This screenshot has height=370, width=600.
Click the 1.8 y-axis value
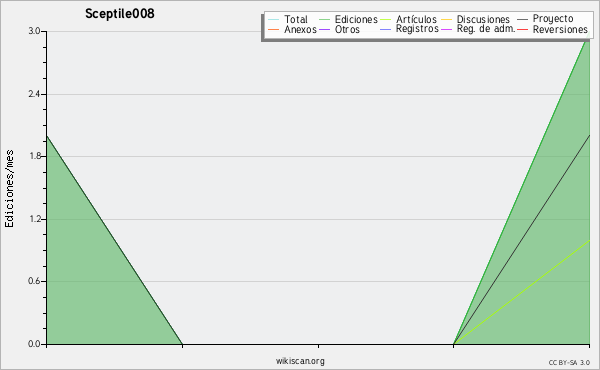pyautogui.click(x=34, y=156)
